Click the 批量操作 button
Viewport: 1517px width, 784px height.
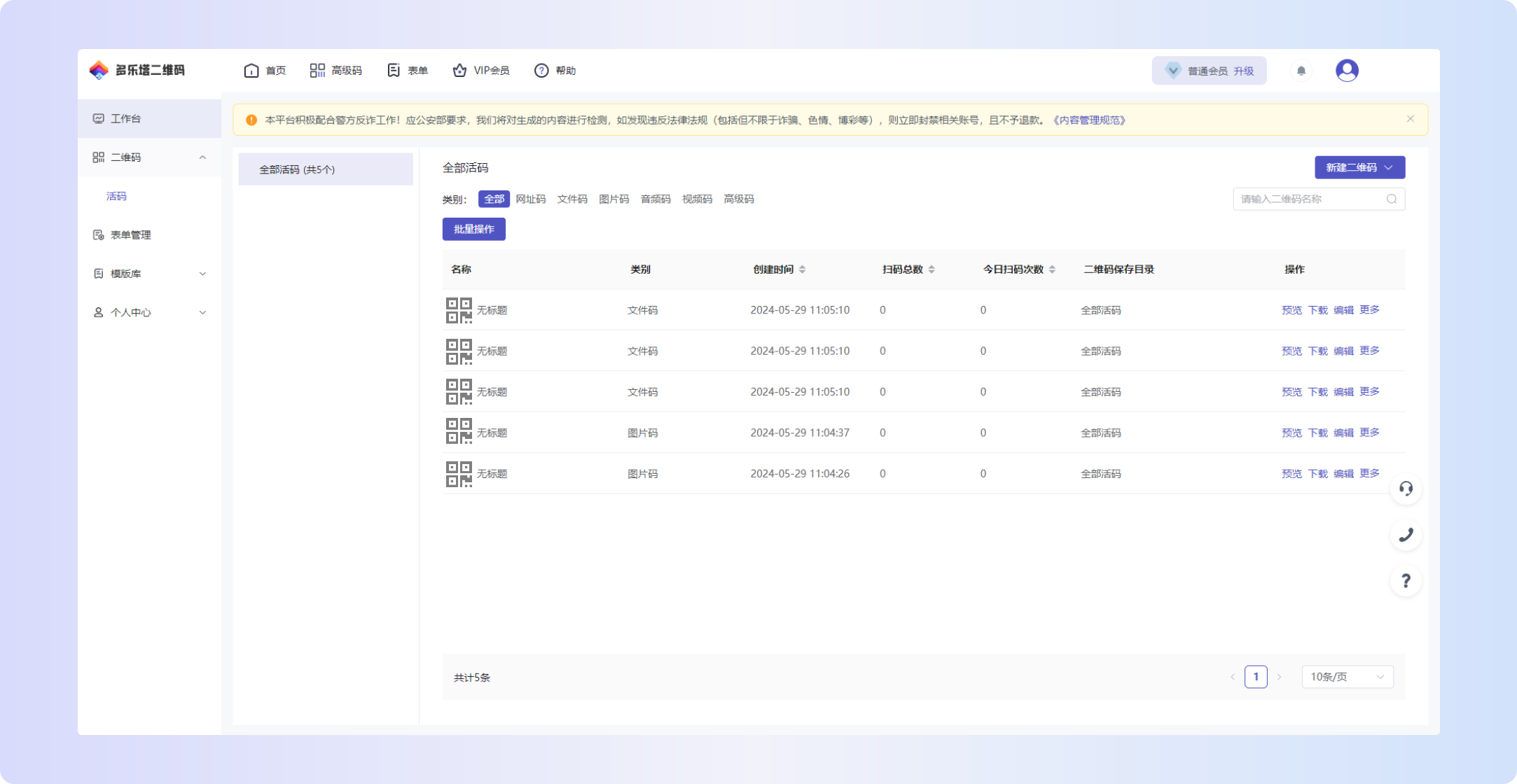click(x=473, y=229)
